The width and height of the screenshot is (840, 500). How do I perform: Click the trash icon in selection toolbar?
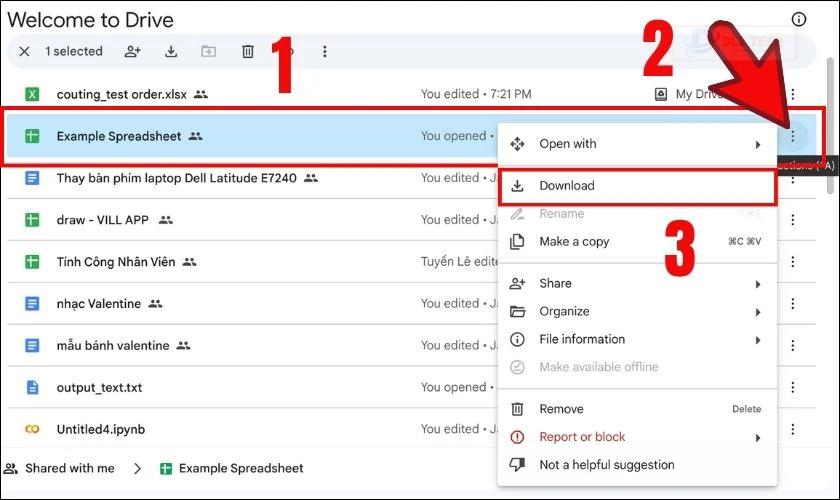248,51
